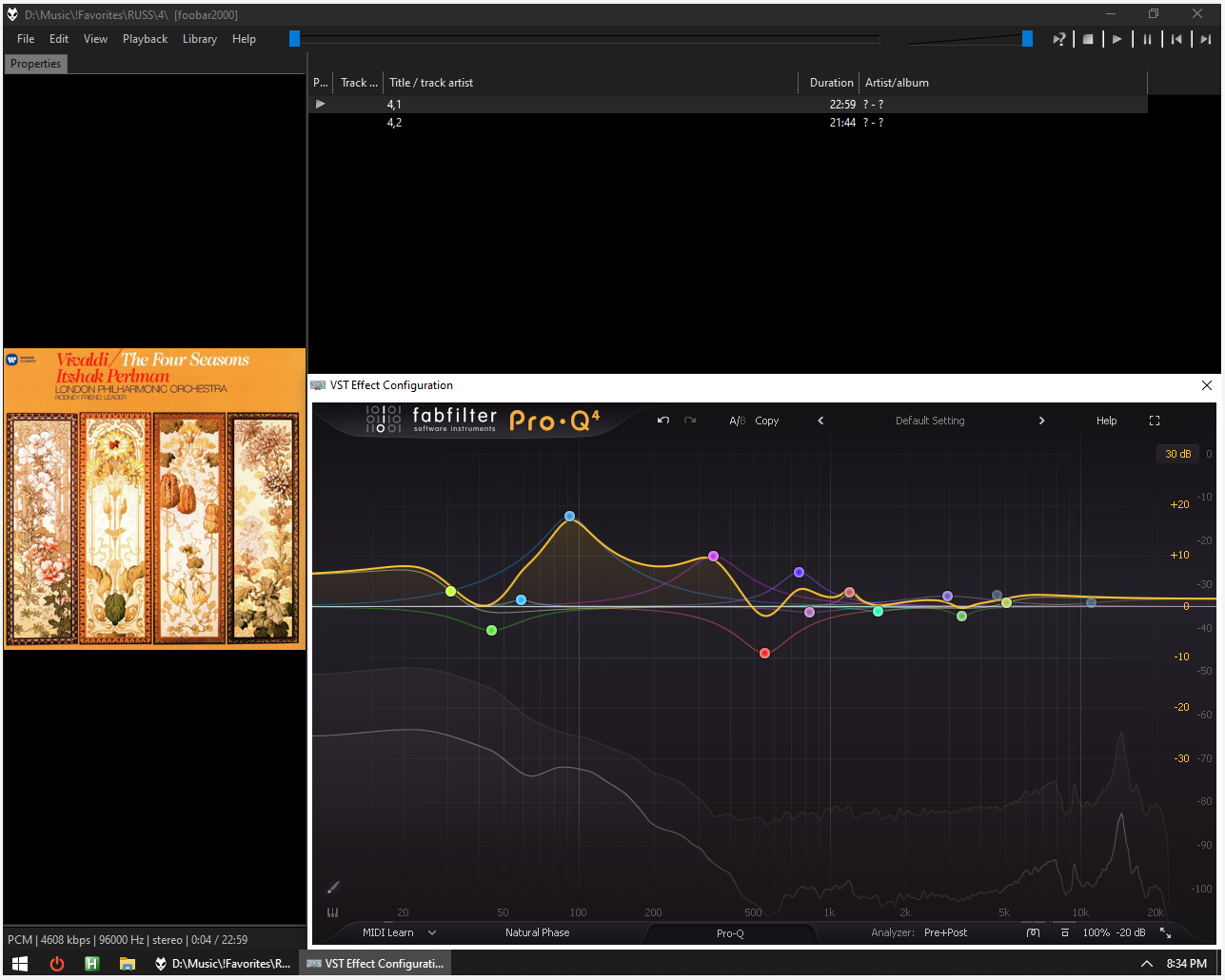The height and width of the screenshot is (980, 1225).
Task: Switch to the foobar2000 taskbar button
Action: click(223, 964)
